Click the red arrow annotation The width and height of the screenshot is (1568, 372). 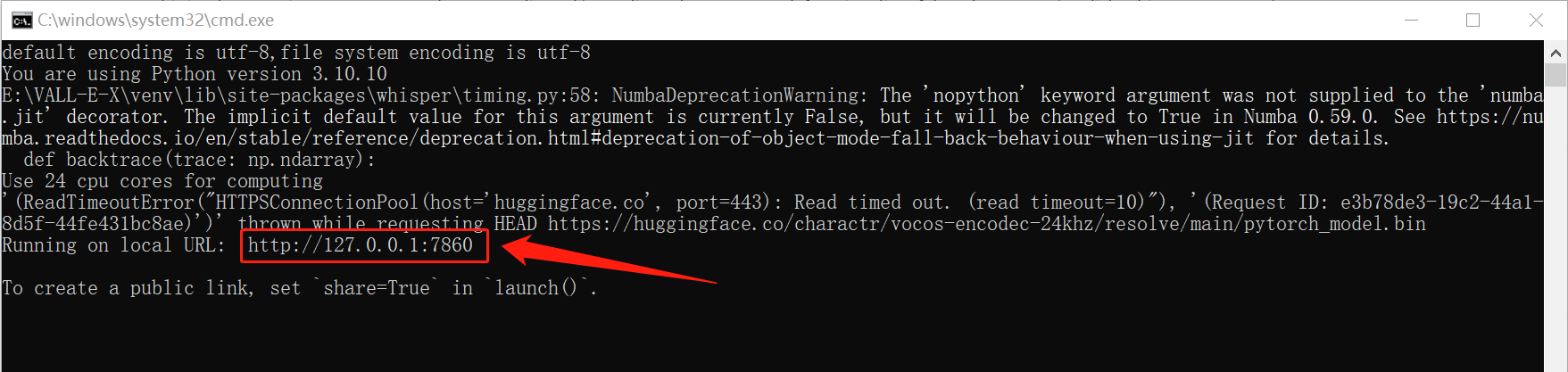610,258
